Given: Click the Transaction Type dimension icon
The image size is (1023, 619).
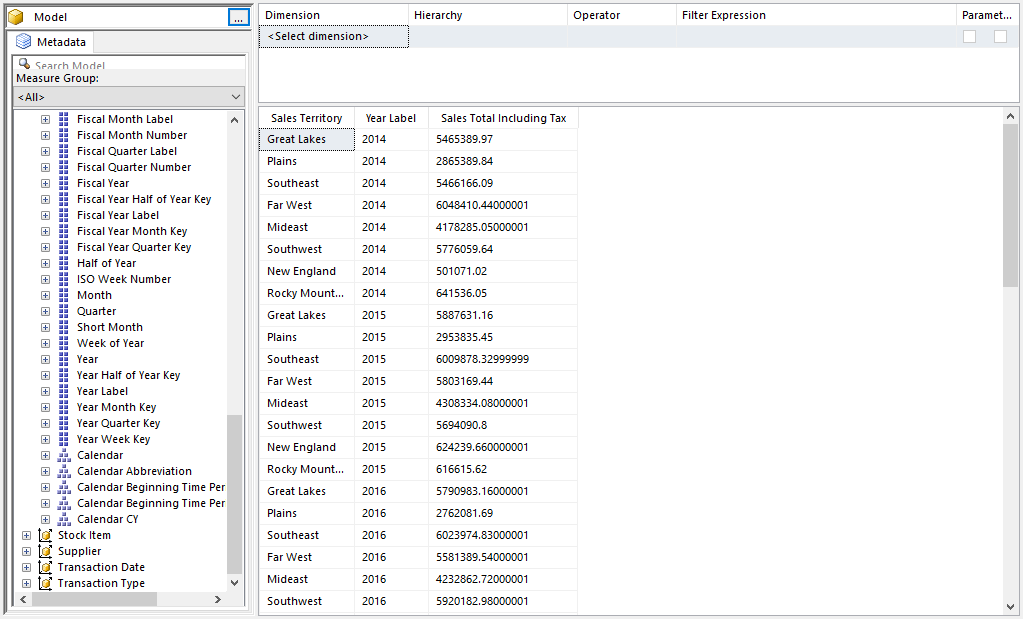Looking at the screenshot, I should pyautogui.click(x=45, y=583).
